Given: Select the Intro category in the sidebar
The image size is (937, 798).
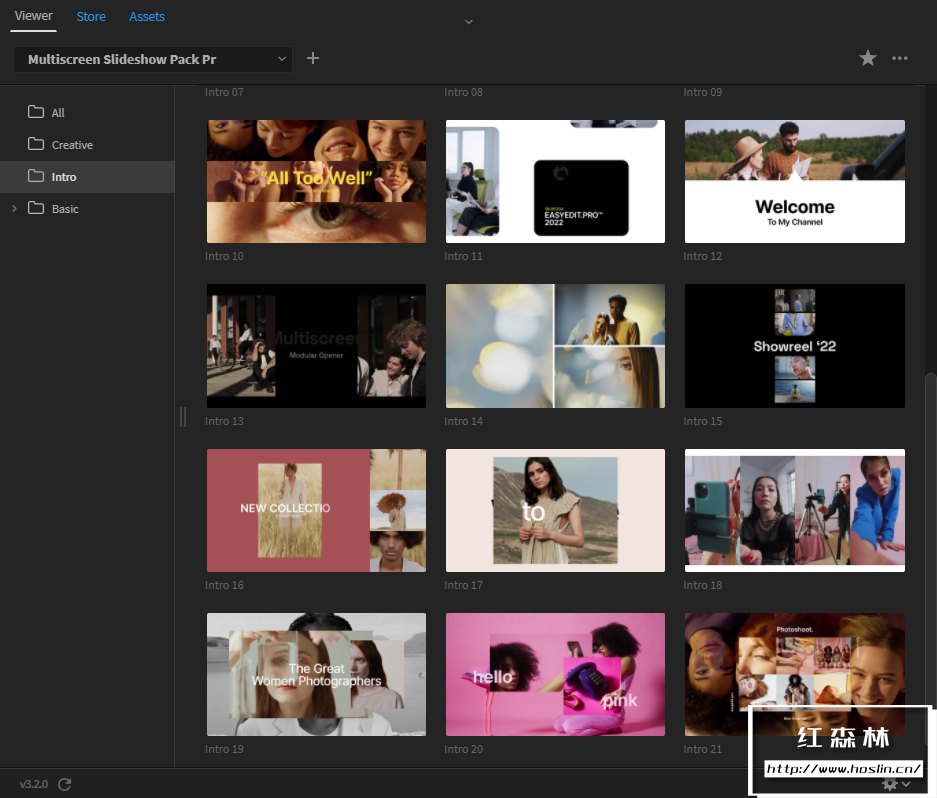Looking at the screenshot, I should tap(64, 177).
